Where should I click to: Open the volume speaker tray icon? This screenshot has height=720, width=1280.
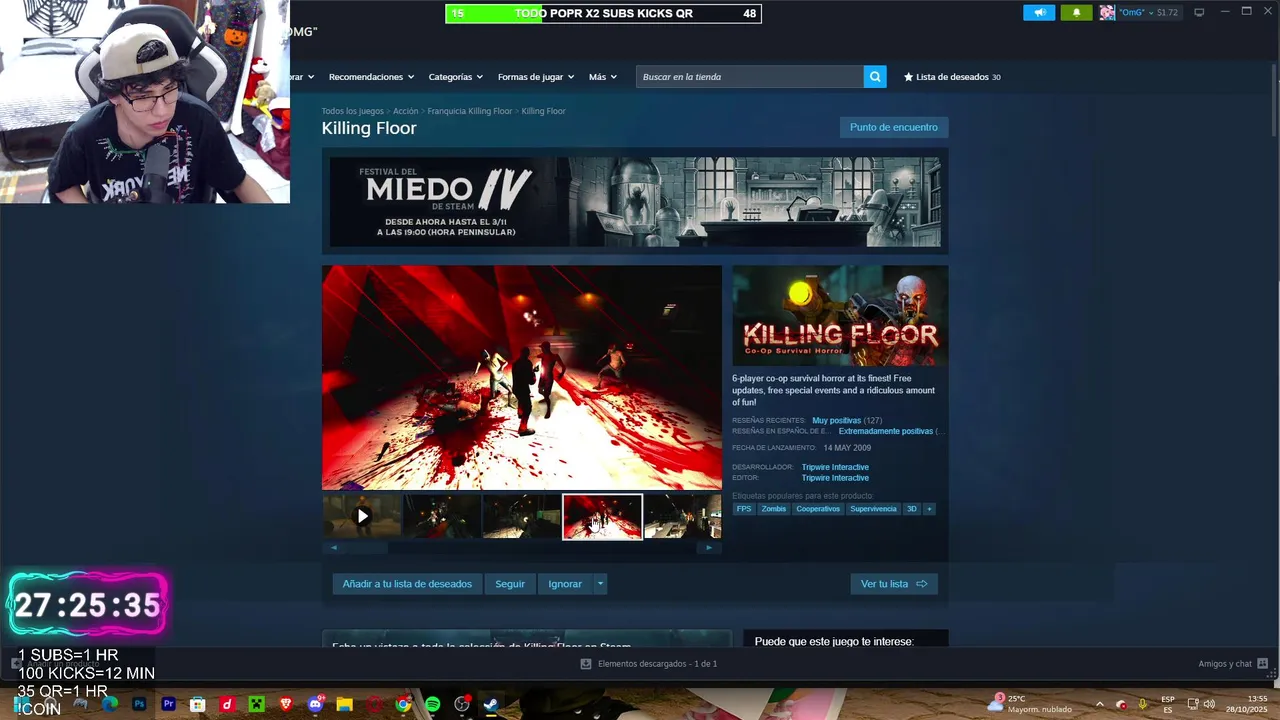(x=1209, y=704)
